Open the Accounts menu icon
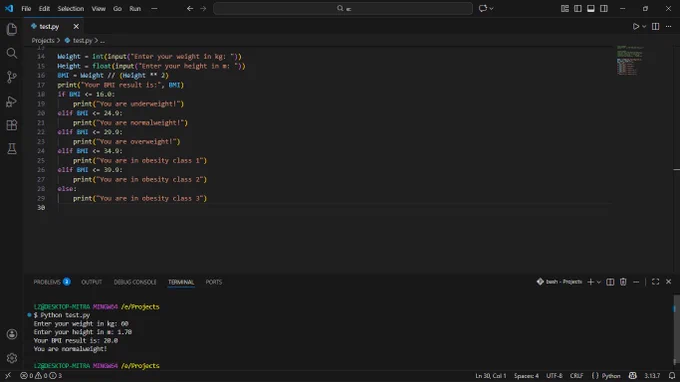 12,334
